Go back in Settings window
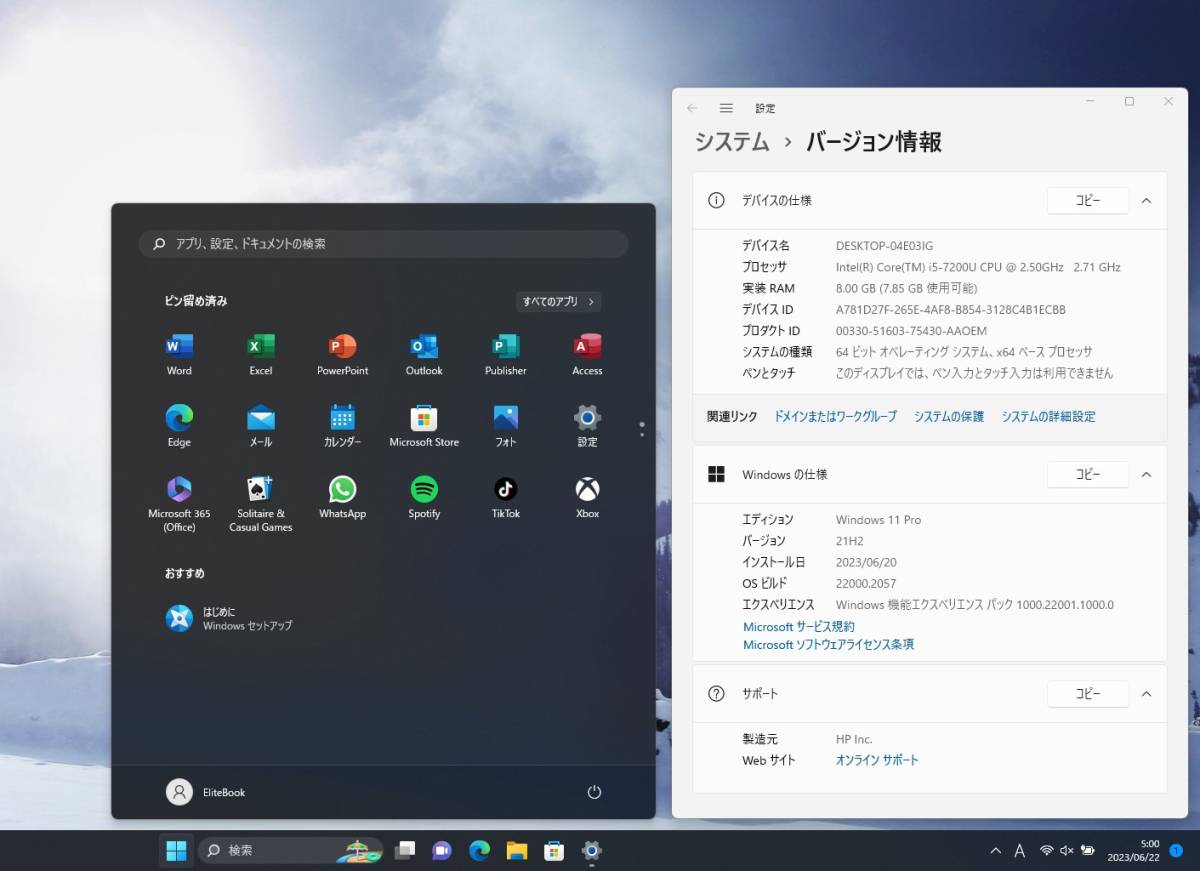 692,108
